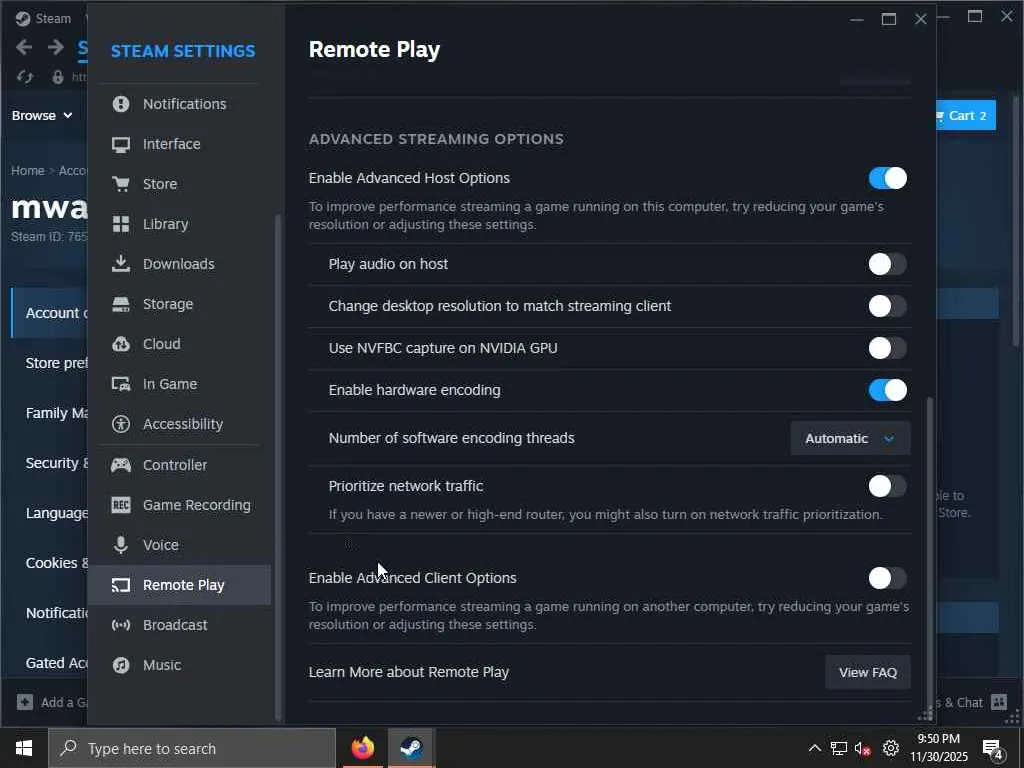
Task: Click the Music note icon
Action: [x=121, y=665]
